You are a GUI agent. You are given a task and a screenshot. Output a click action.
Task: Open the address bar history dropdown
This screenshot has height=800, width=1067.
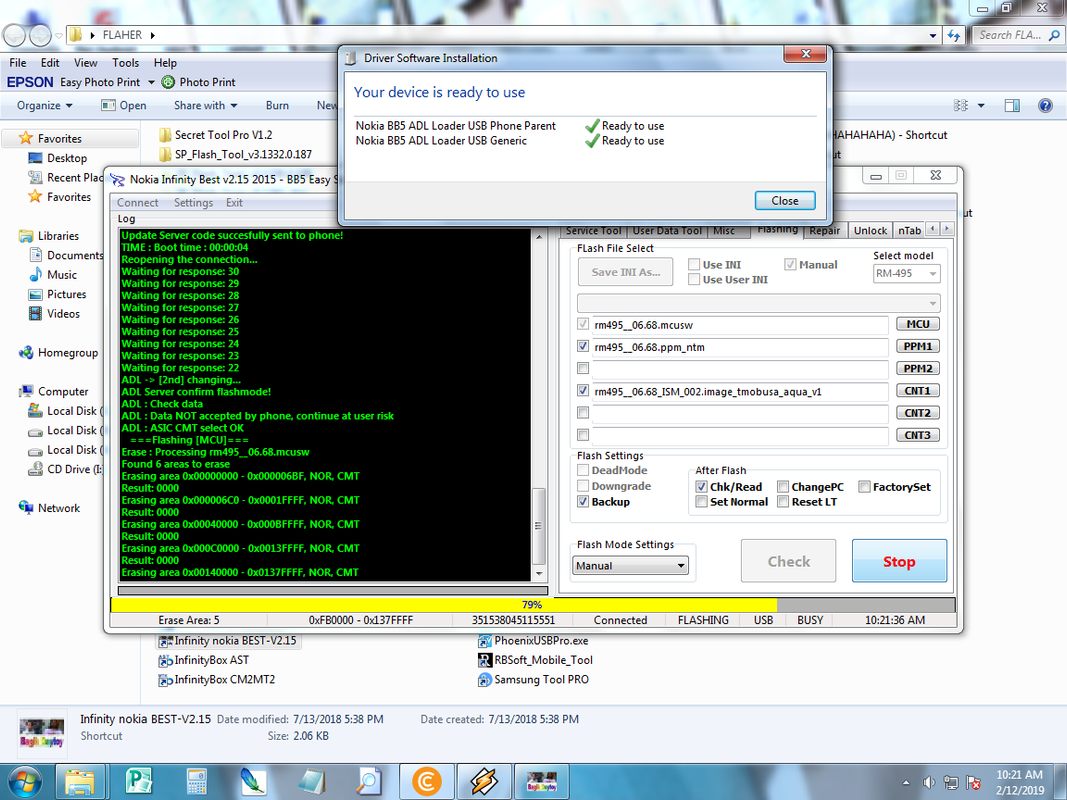[932, 35]
